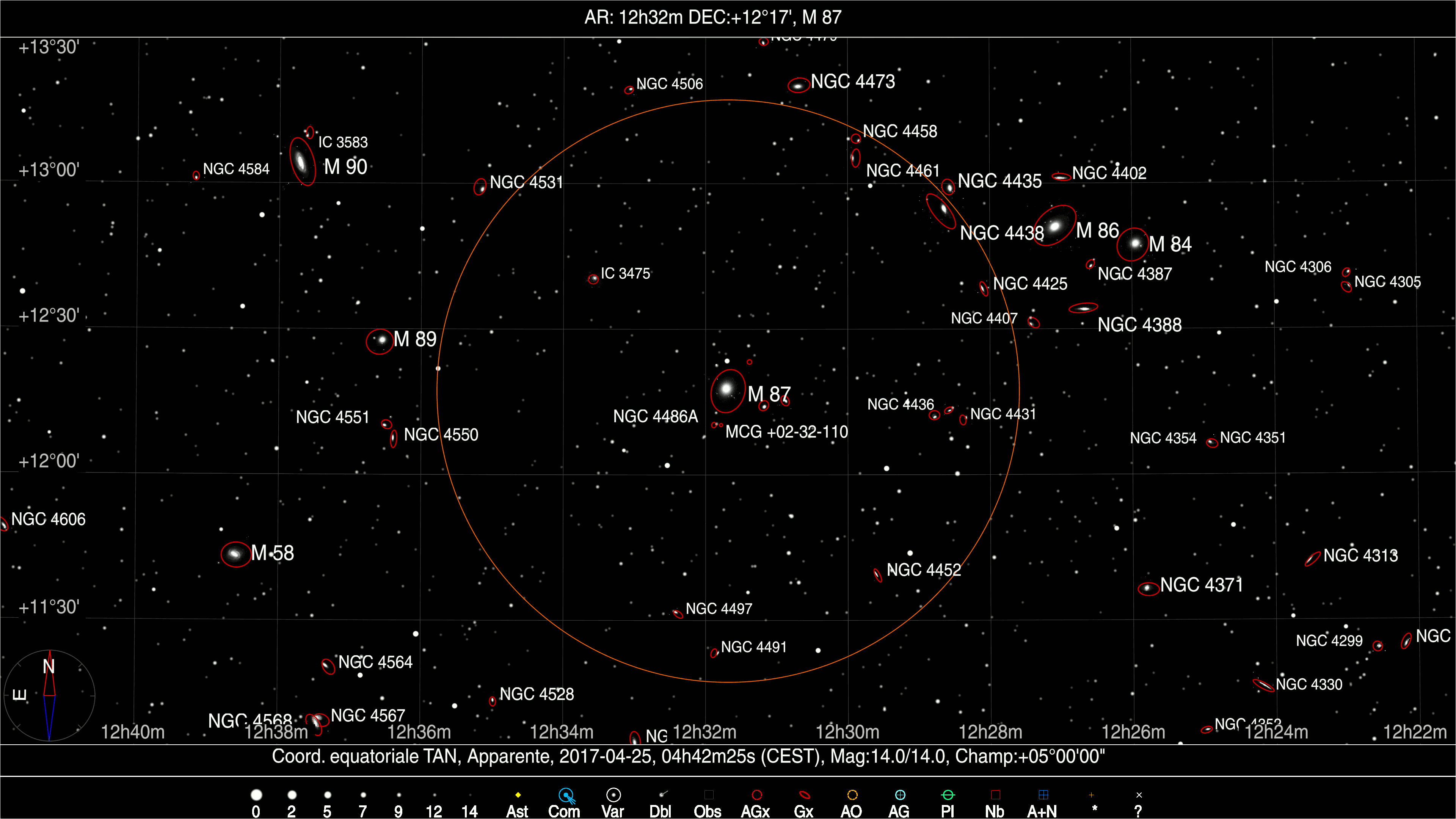Click the asteroid (Ast) yellow diamond icon
The width and height of the screenshot is (1456, 819).
(x=518, y=795)
